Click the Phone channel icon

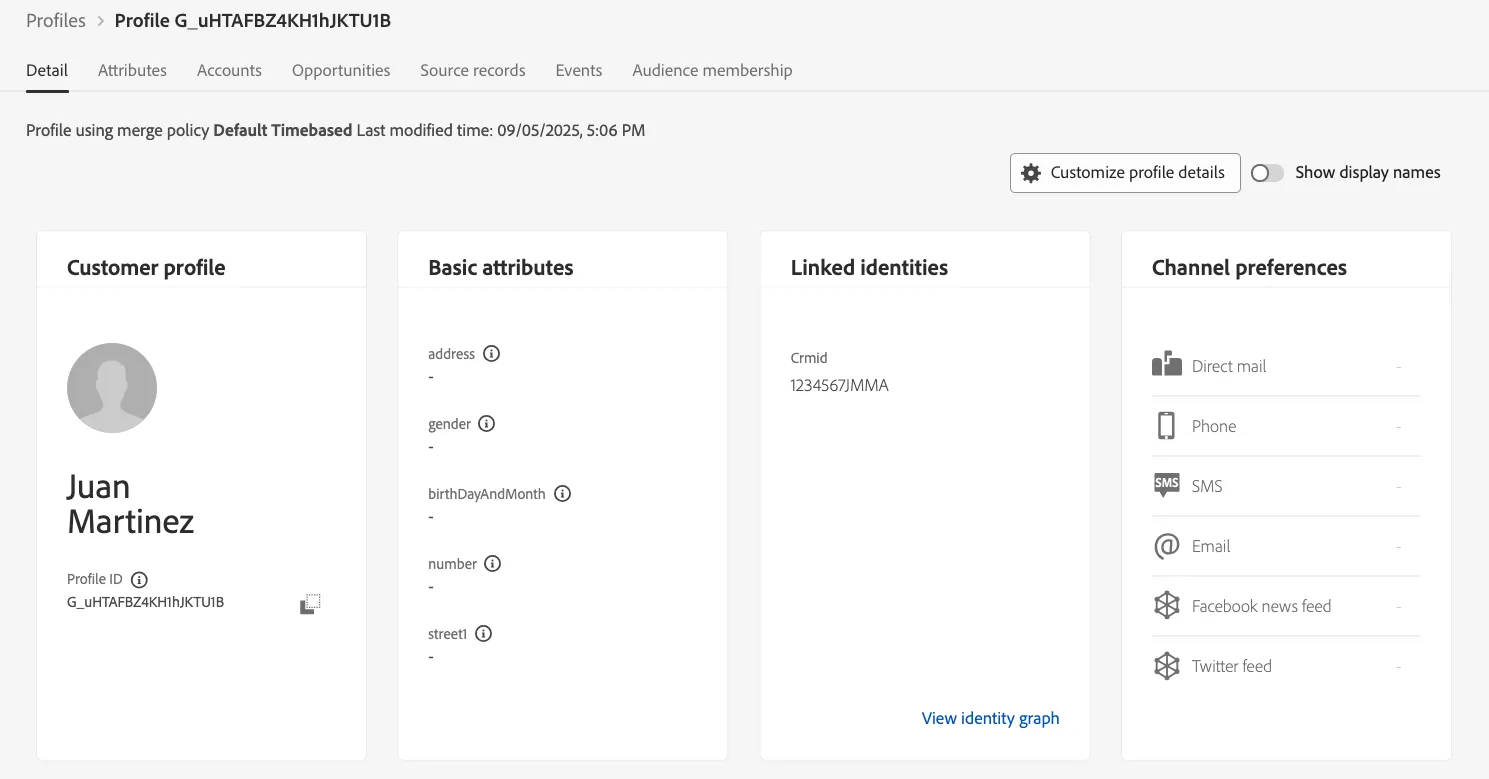1166,426
